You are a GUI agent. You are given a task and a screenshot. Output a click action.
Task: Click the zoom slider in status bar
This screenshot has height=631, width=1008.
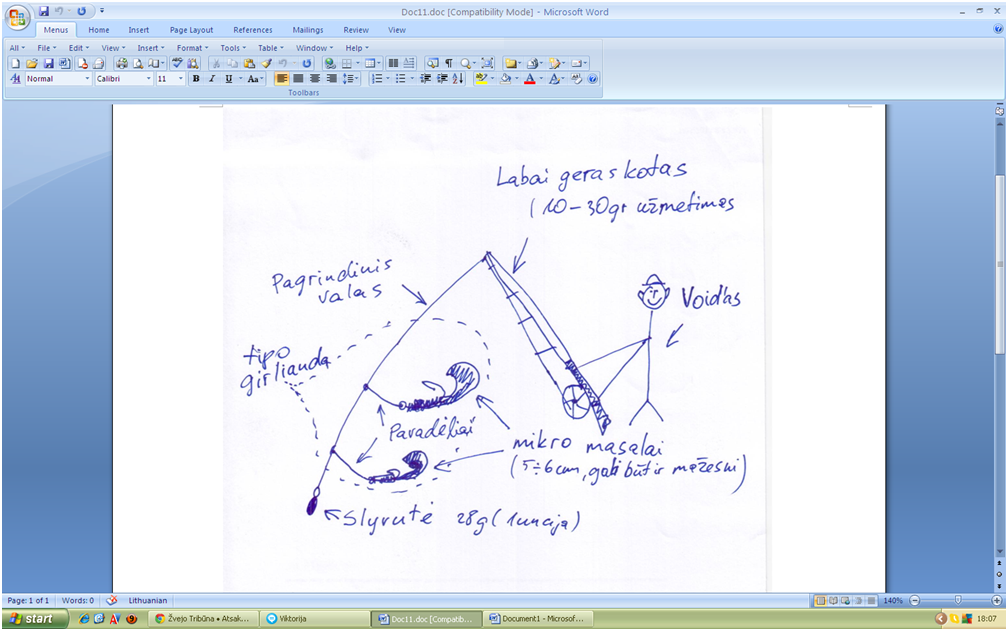pos(957,600)
